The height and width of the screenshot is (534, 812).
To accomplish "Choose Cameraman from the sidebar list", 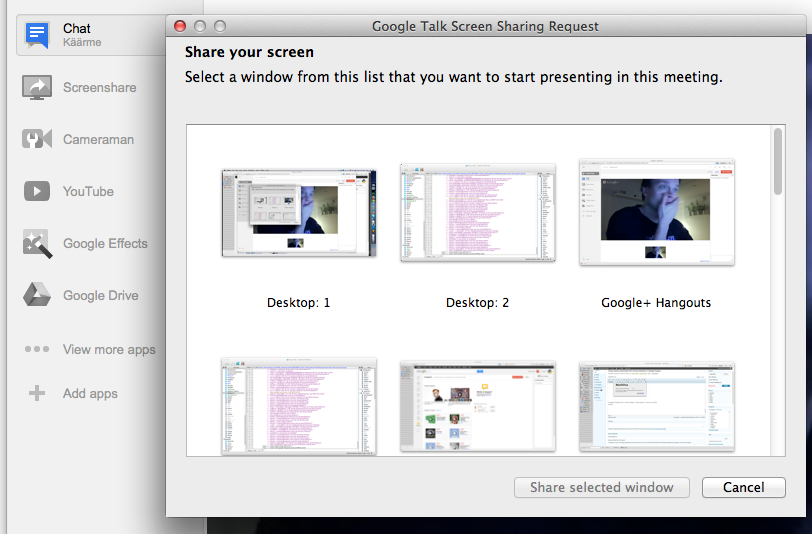I will [x=98, y=139].
